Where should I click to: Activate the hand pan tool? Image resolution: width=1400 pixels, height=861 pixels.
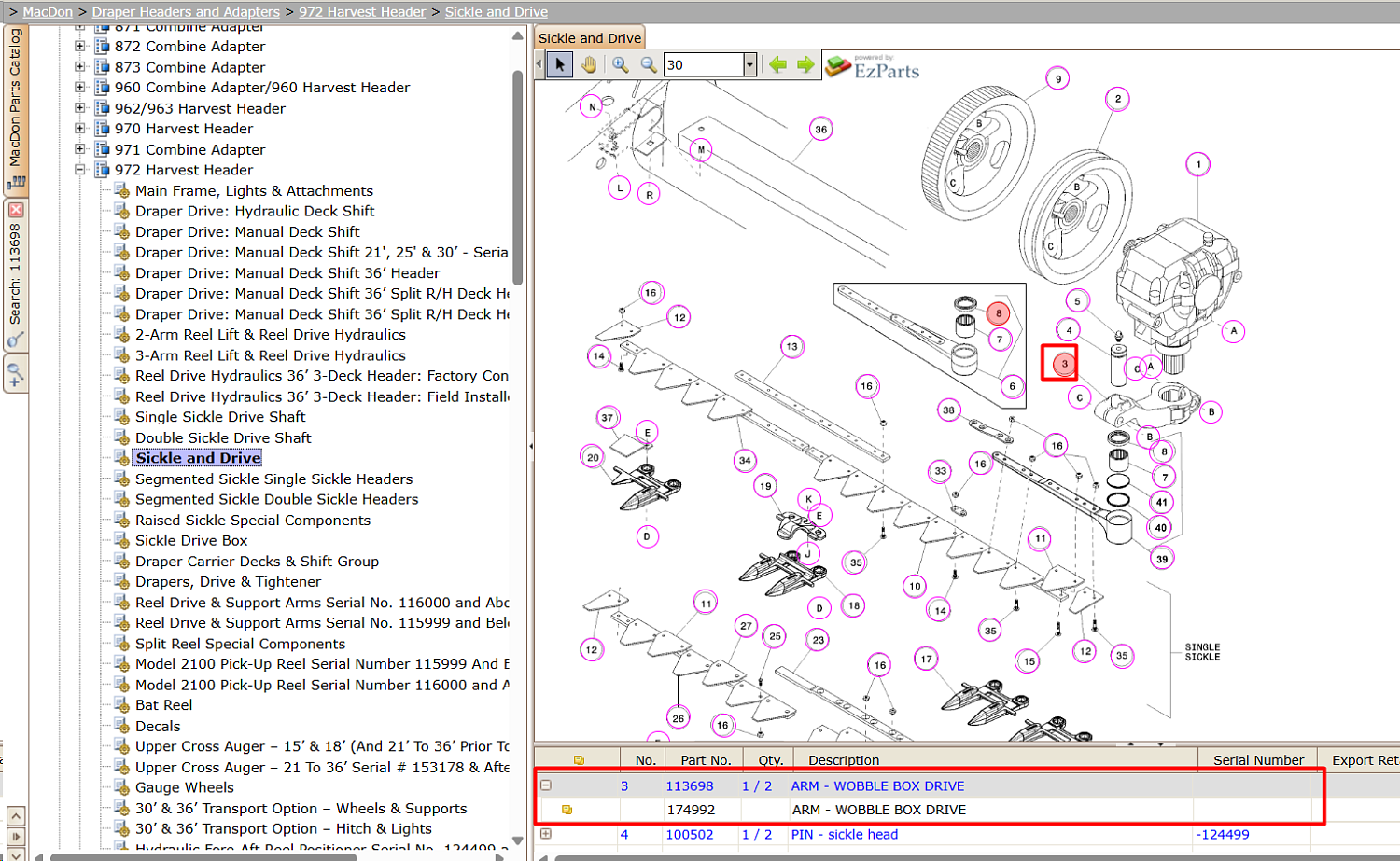coord(588,64)
